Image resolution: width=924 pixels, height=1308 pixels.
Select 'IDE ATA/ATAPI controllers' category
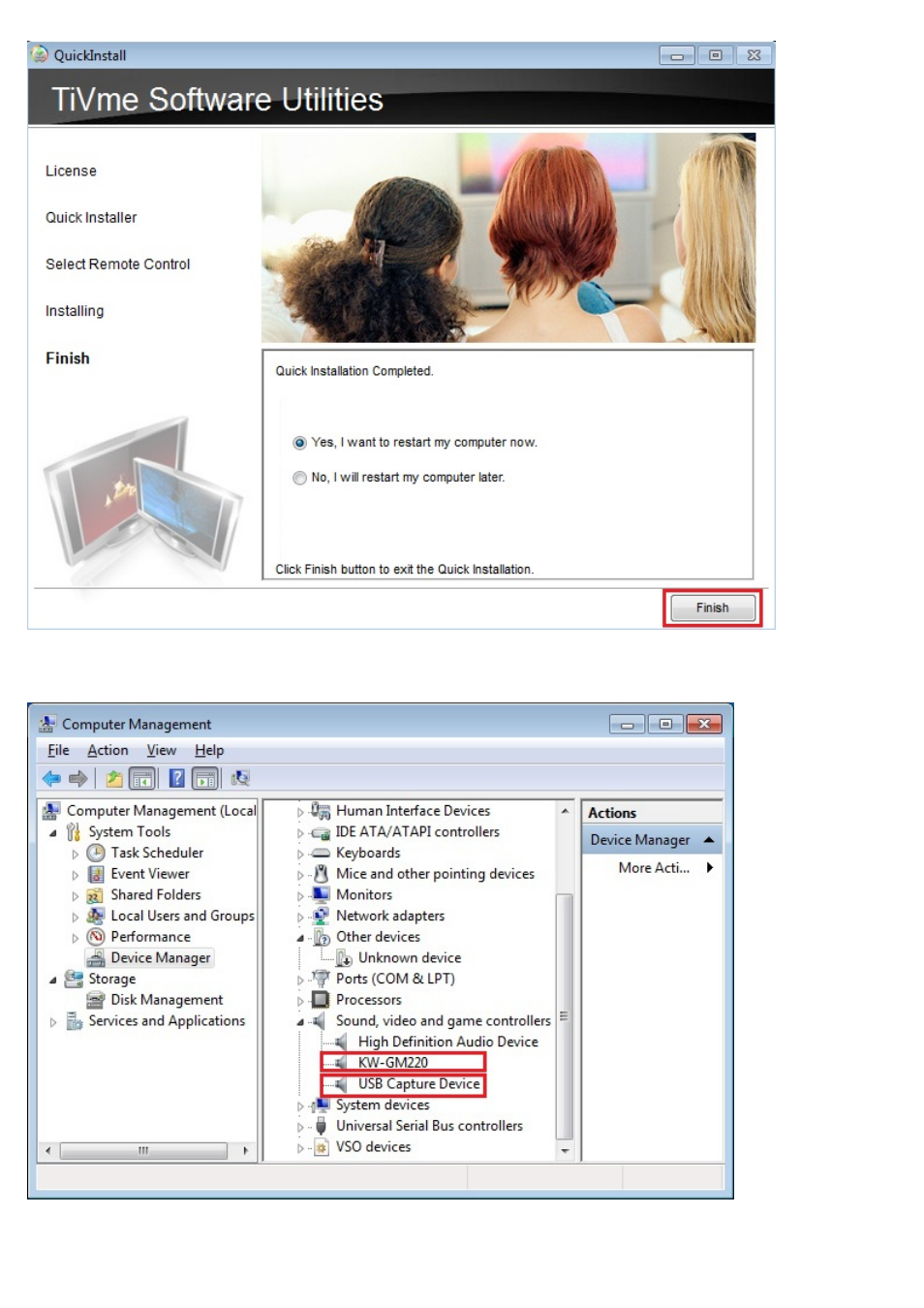417,831
